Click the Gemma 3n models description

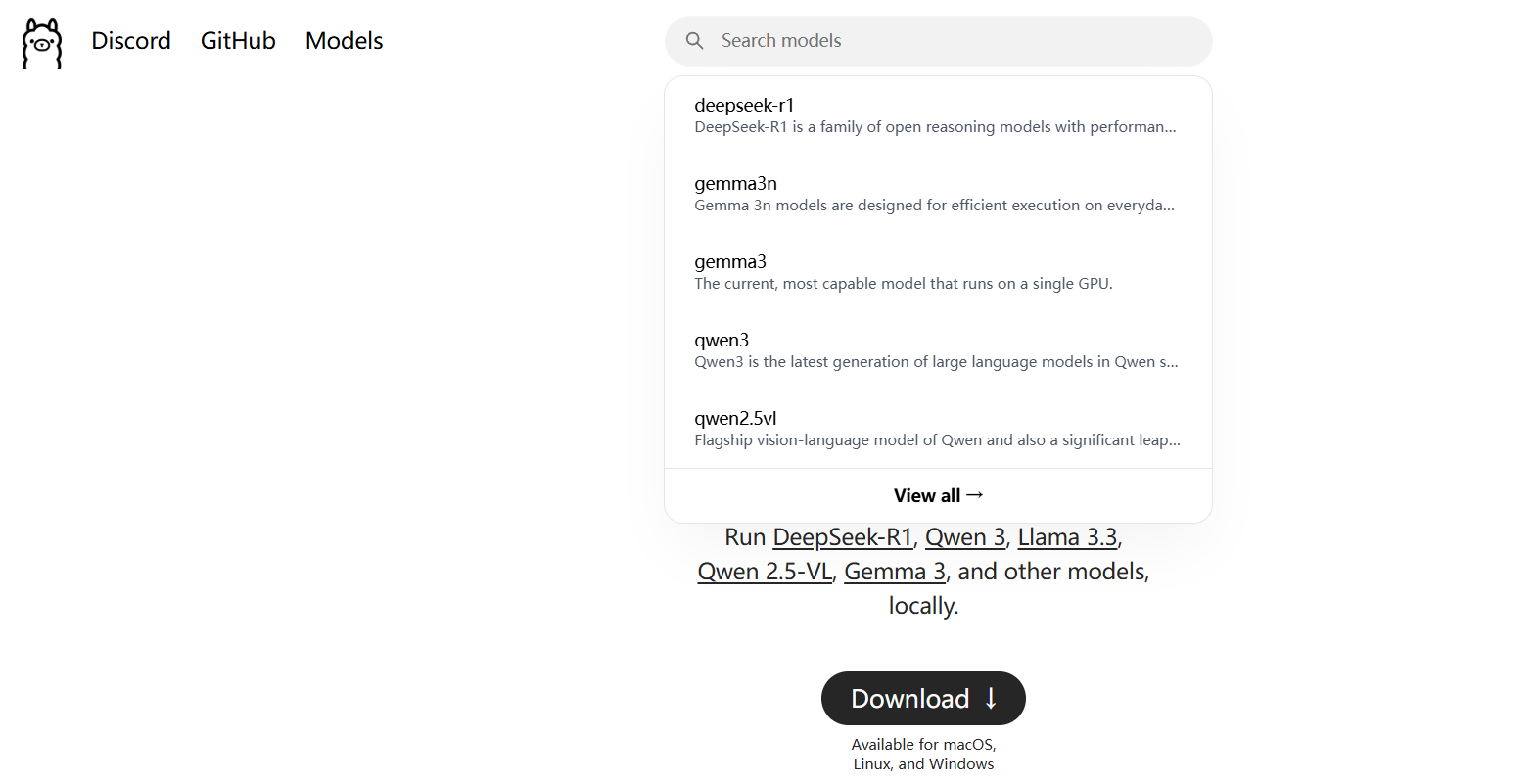pyautogui.click(x=934, y=206)
